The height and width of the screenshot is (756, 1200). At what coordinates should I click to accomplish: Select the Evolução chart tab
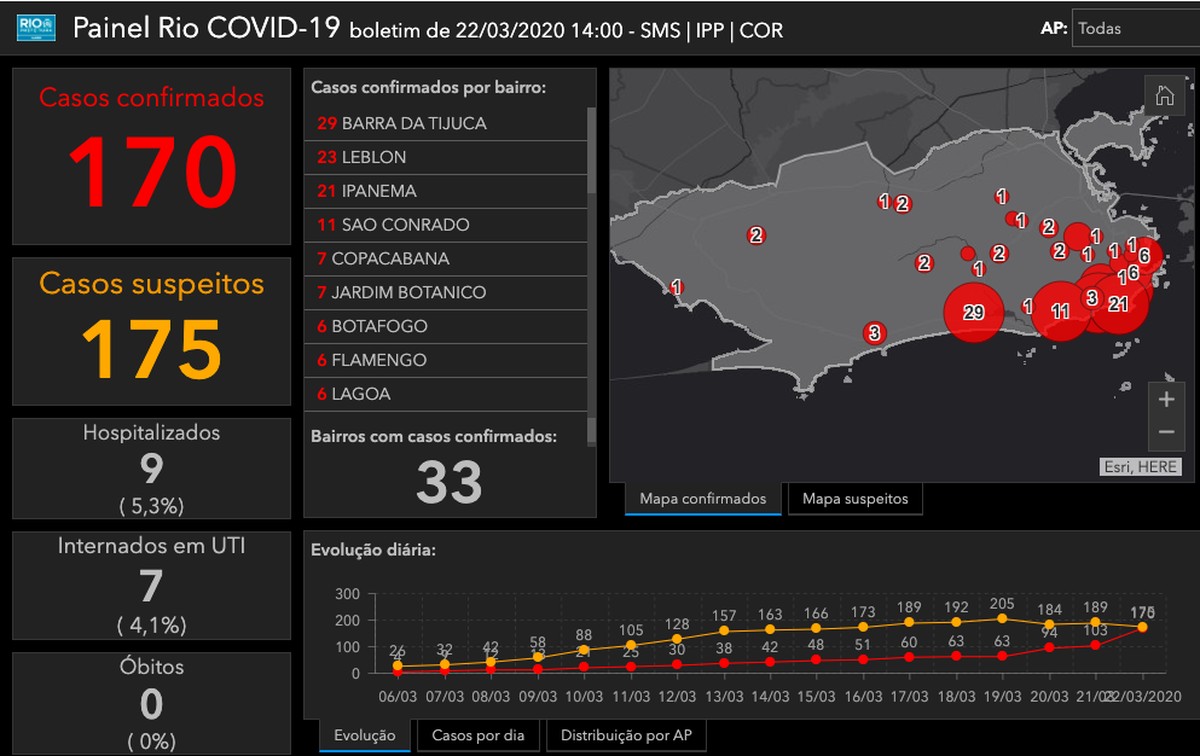[x=364, y=736]
